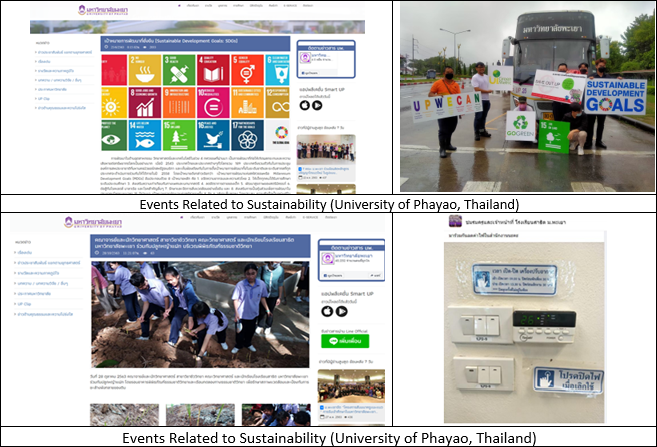
Task: Open the SDG 6 Clean Water tile
Action: 278,70
